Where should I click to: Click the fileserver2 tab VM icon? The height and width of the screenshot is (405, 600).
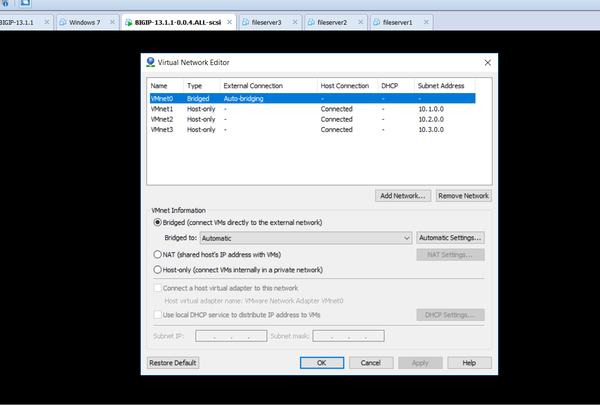(x=311, y=22)
